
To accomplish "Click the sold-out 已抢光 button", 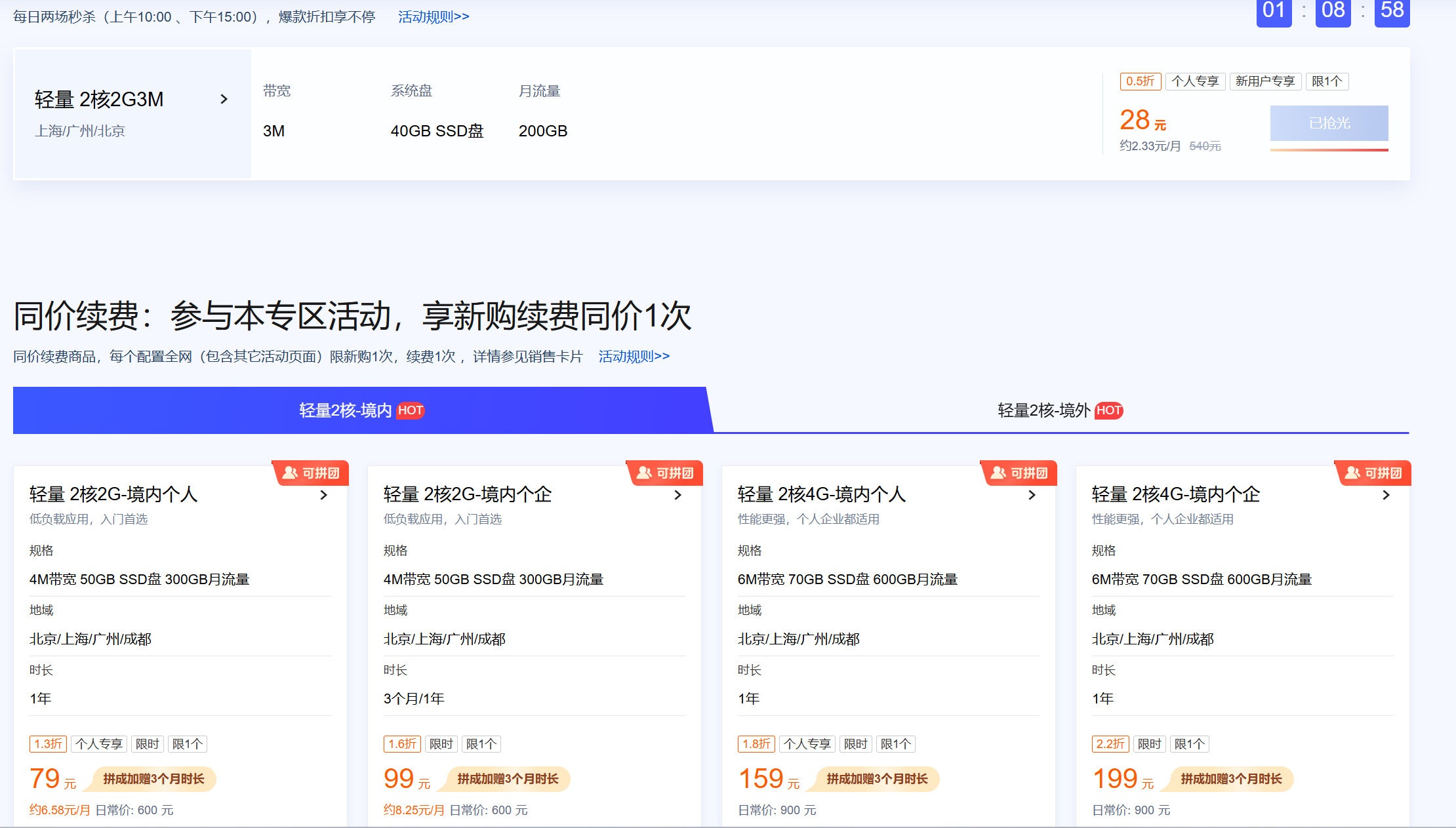I will (x=1329, y=123).
